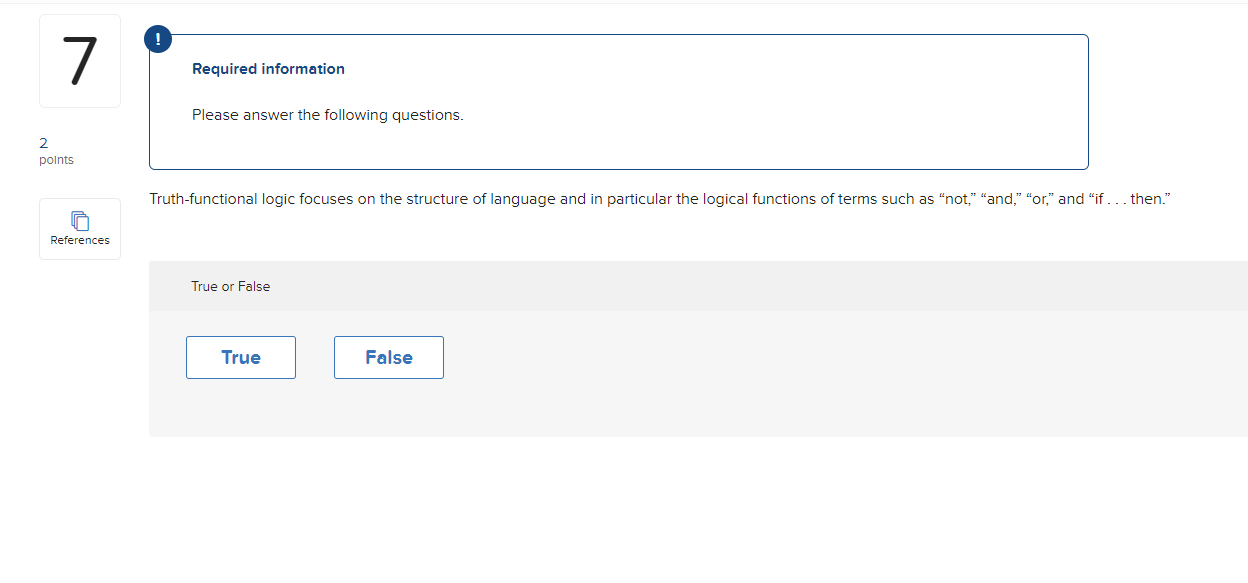Click the question number 7 box
The image size is (1248, 583).
click(x=80, y=61)
